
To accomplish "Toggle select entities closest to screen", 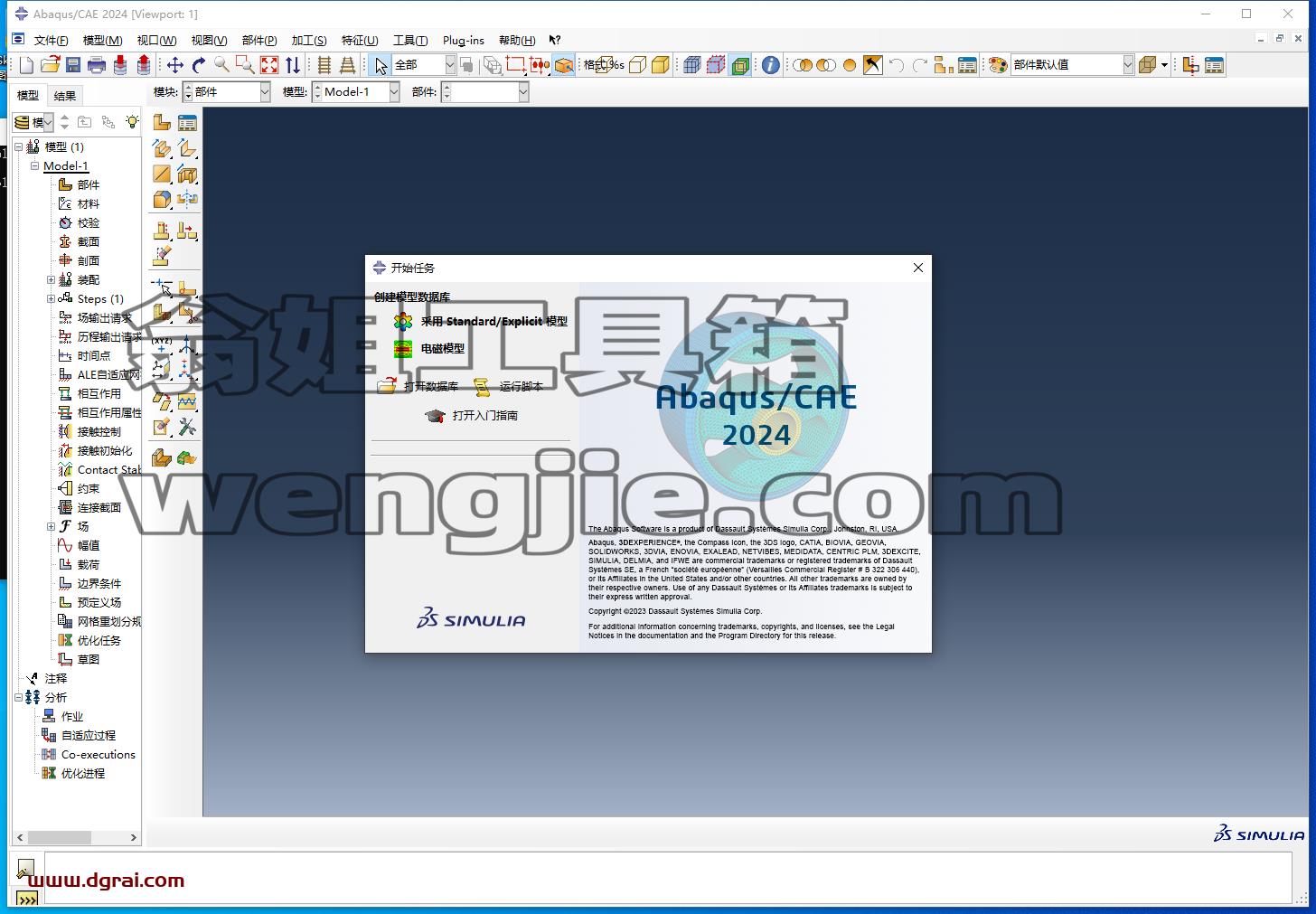I will (x=563, y=65).
